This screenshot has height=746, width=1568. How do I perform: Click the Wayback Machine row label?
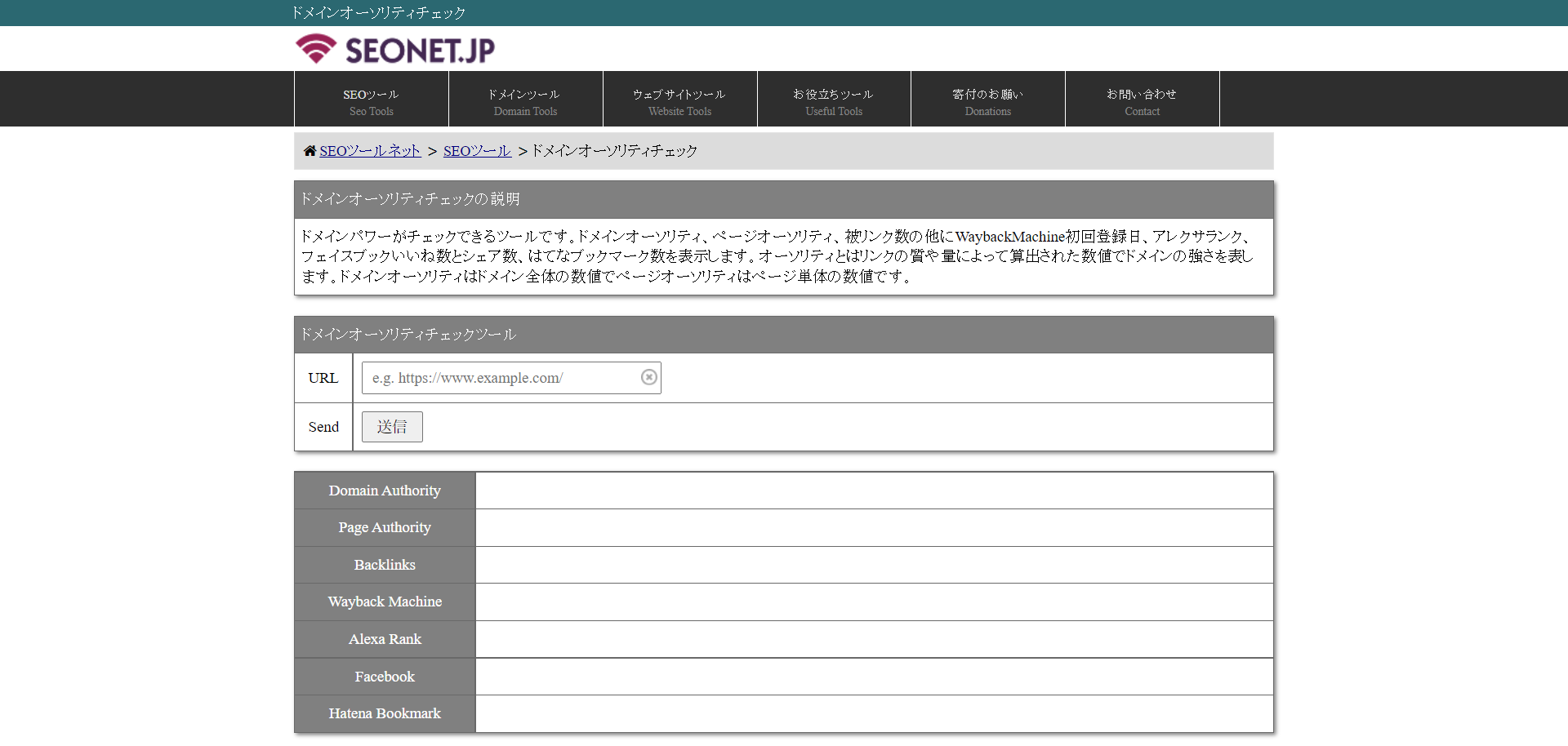(384, 602)
